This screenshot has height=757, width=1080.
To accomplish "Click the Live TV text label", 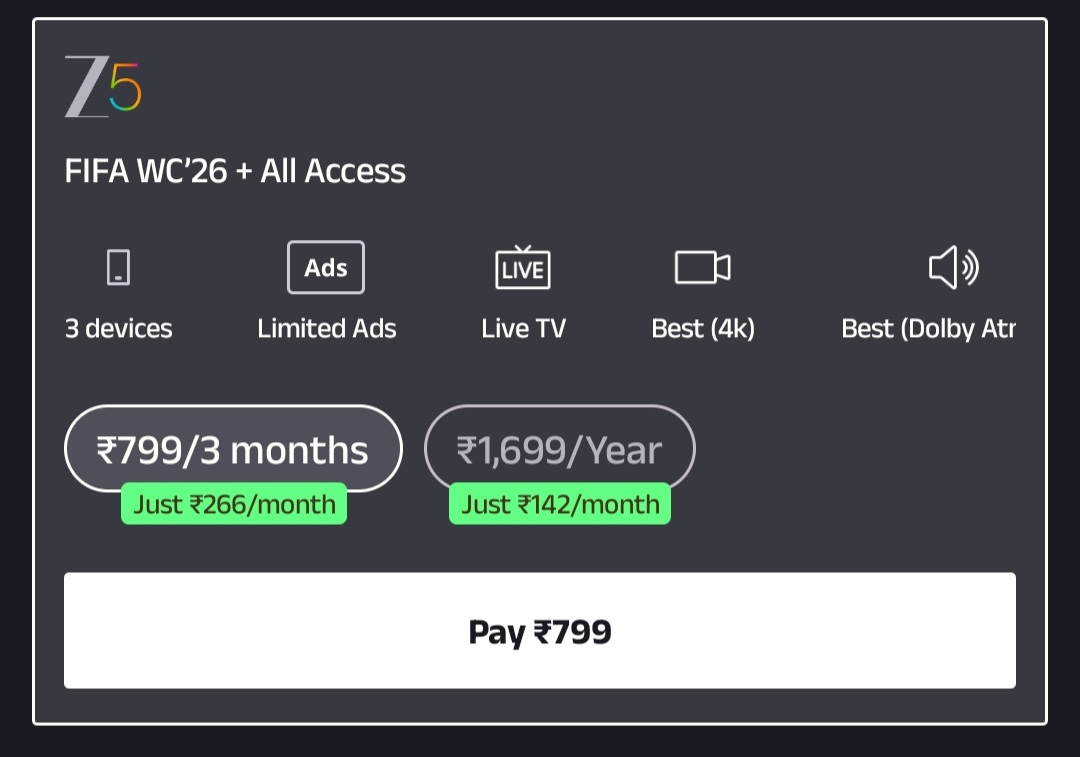I will [523, 329].
